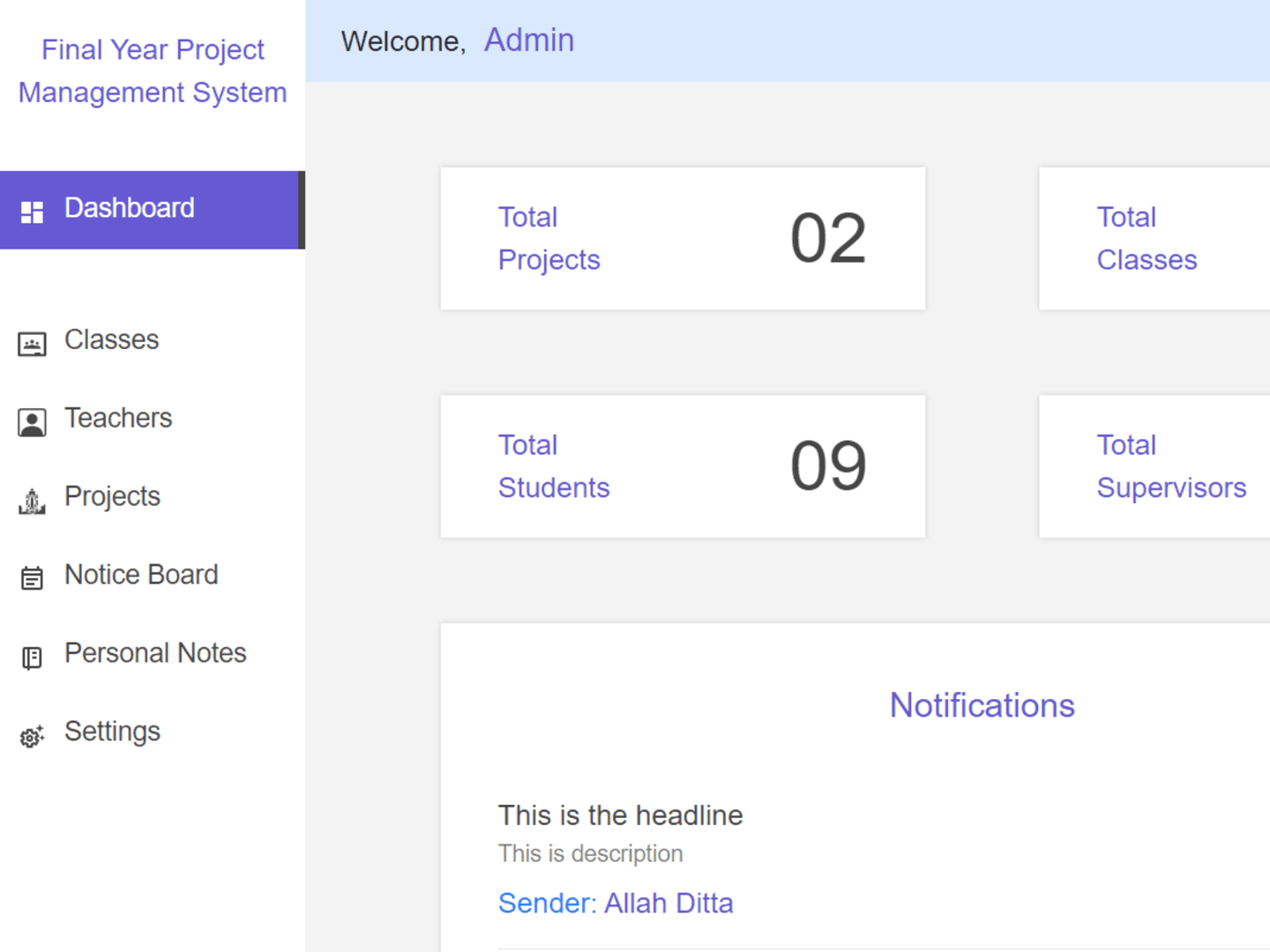Image resolution: width=1270 pixels, height=952 pixels.
Task: Click the Dashboard grid icon
Action: point(32,212)
